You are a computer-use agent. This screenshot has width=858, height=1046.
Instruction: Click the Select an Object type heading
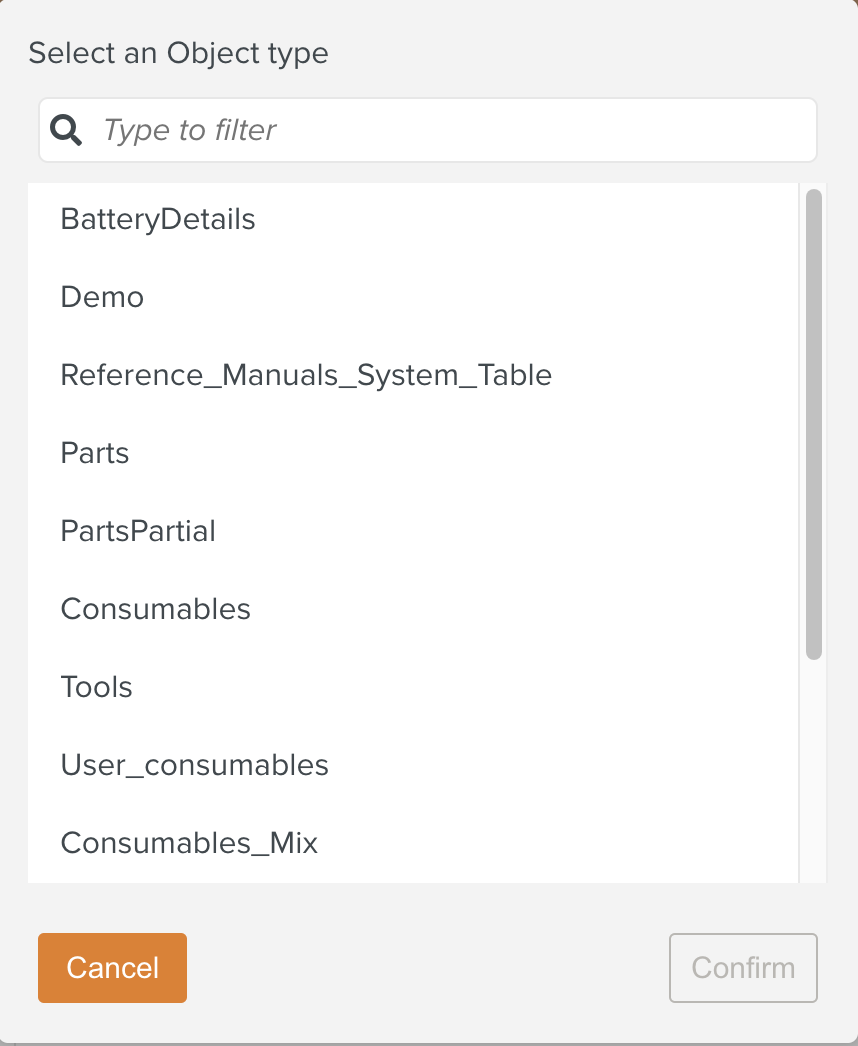[x=178, y=53]
